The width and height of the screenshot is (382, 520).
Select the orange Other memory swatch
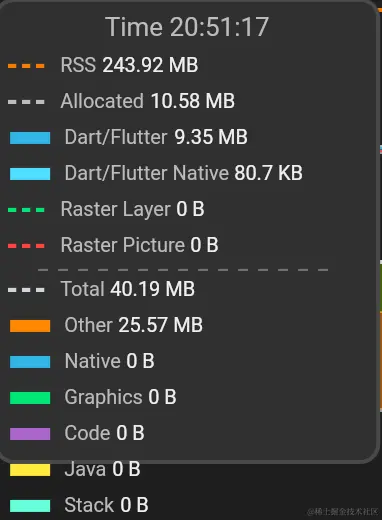[30, 326]
